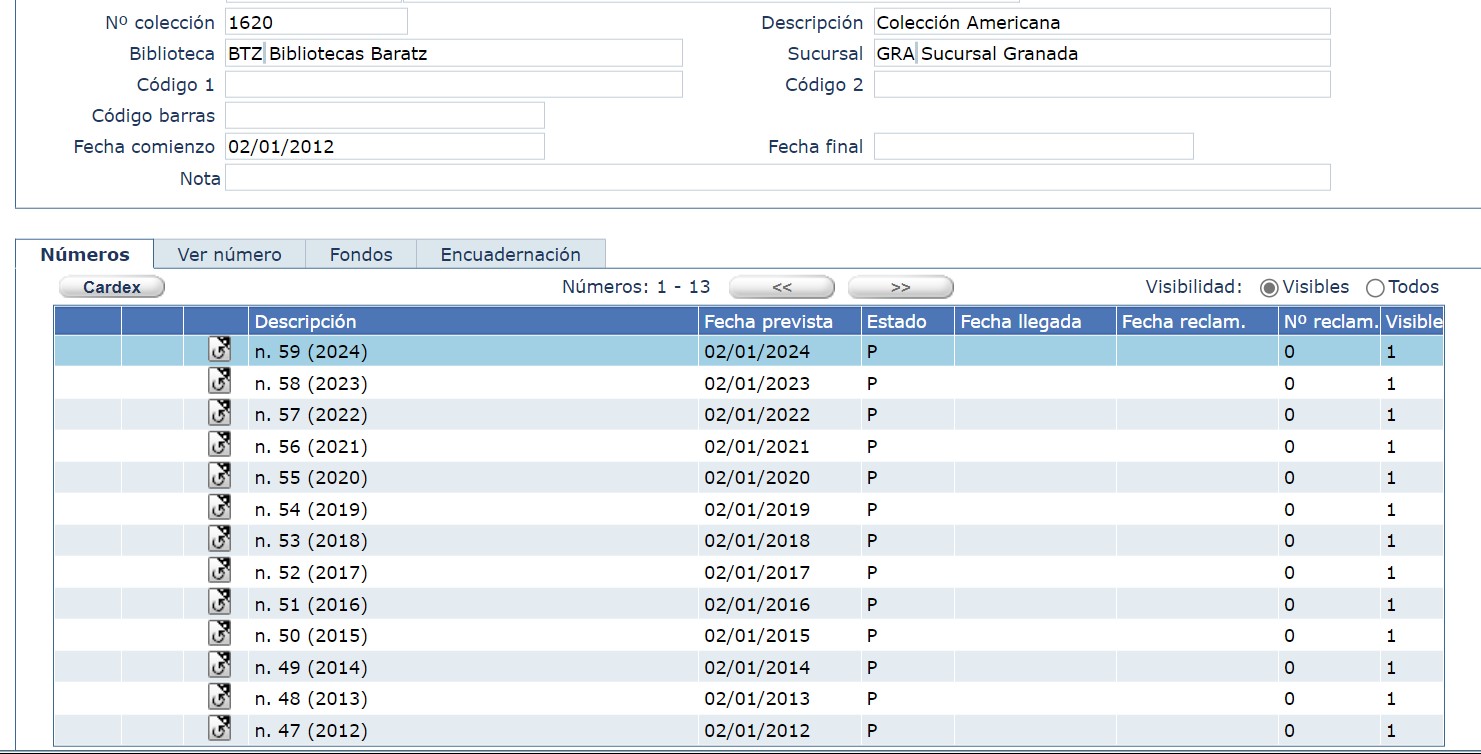Go to next page with >> button

(x=900, y=288)
